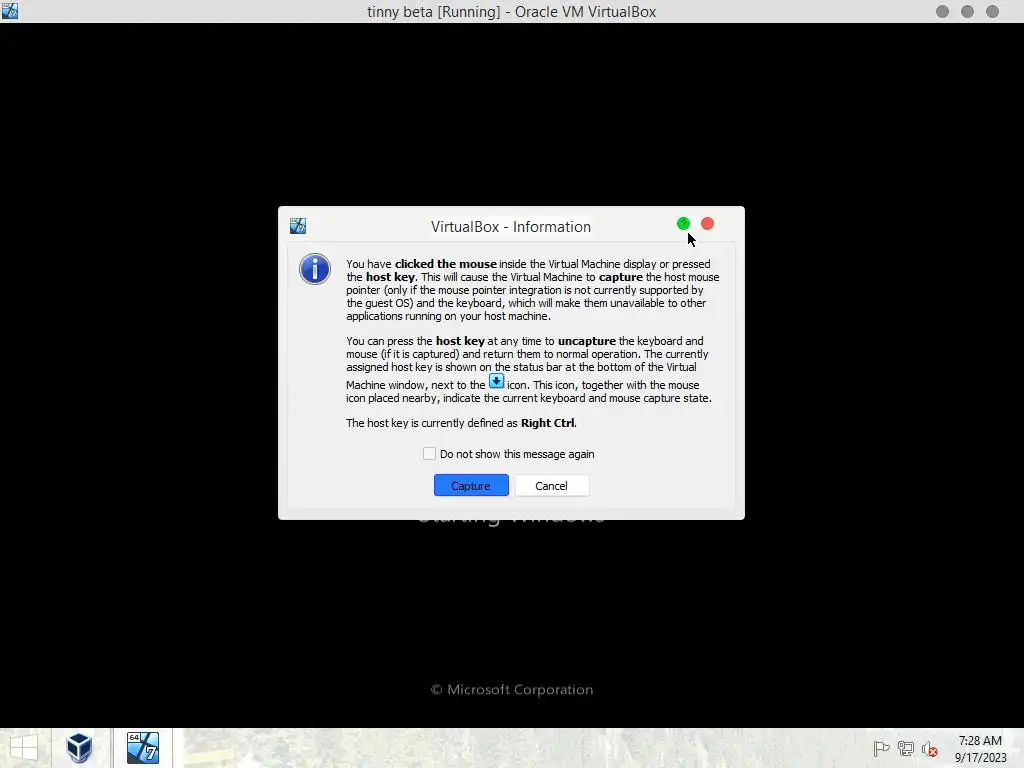Click the 'tinny beta [Running]' window title

511,12
